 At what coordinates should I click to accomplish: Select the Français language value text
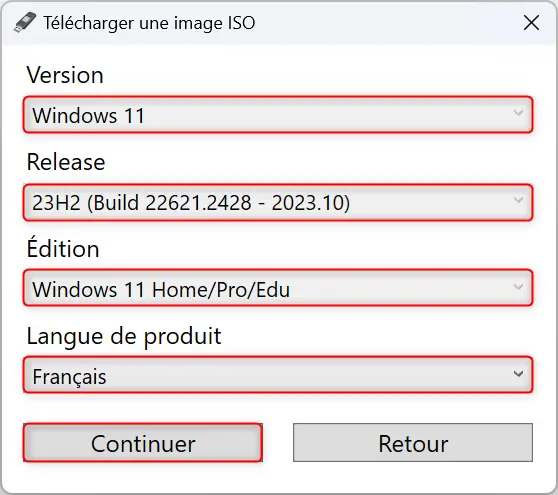[69, 377]
